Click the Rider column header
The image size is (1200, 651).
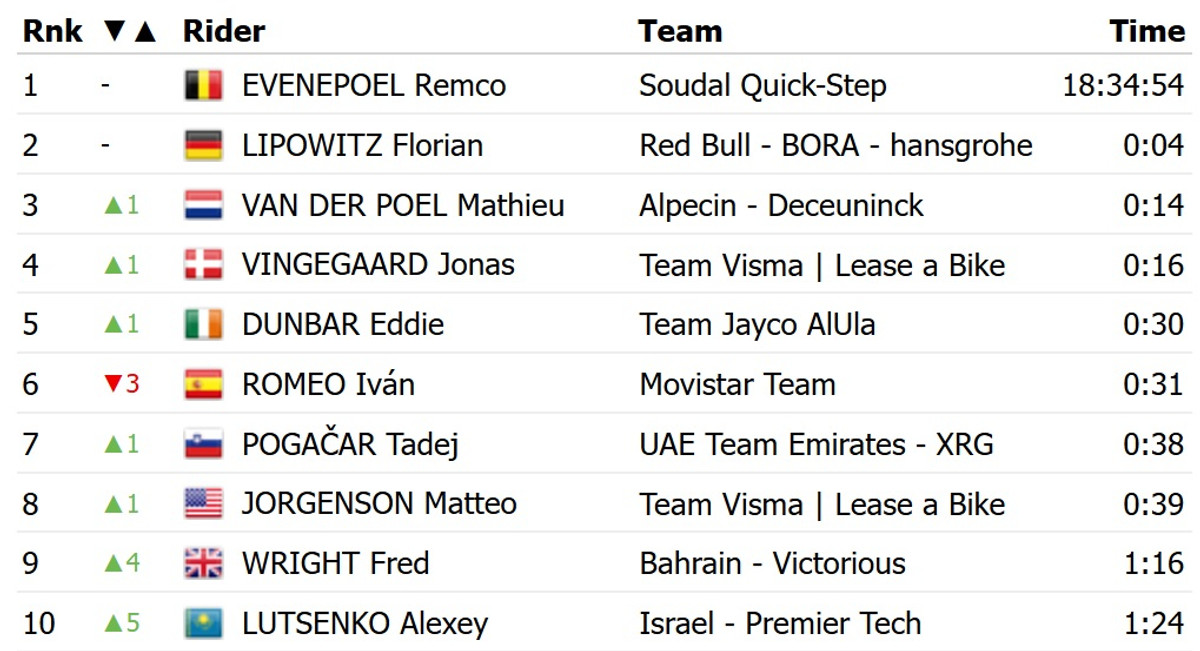pos(224,31)
